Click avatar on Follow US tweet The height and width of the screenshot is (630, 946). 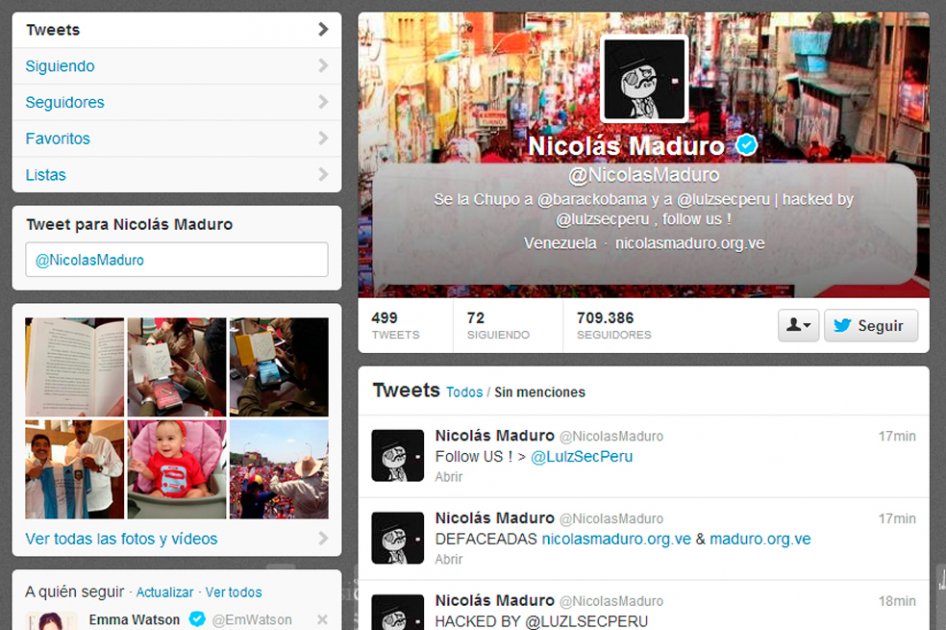point(398,456)
